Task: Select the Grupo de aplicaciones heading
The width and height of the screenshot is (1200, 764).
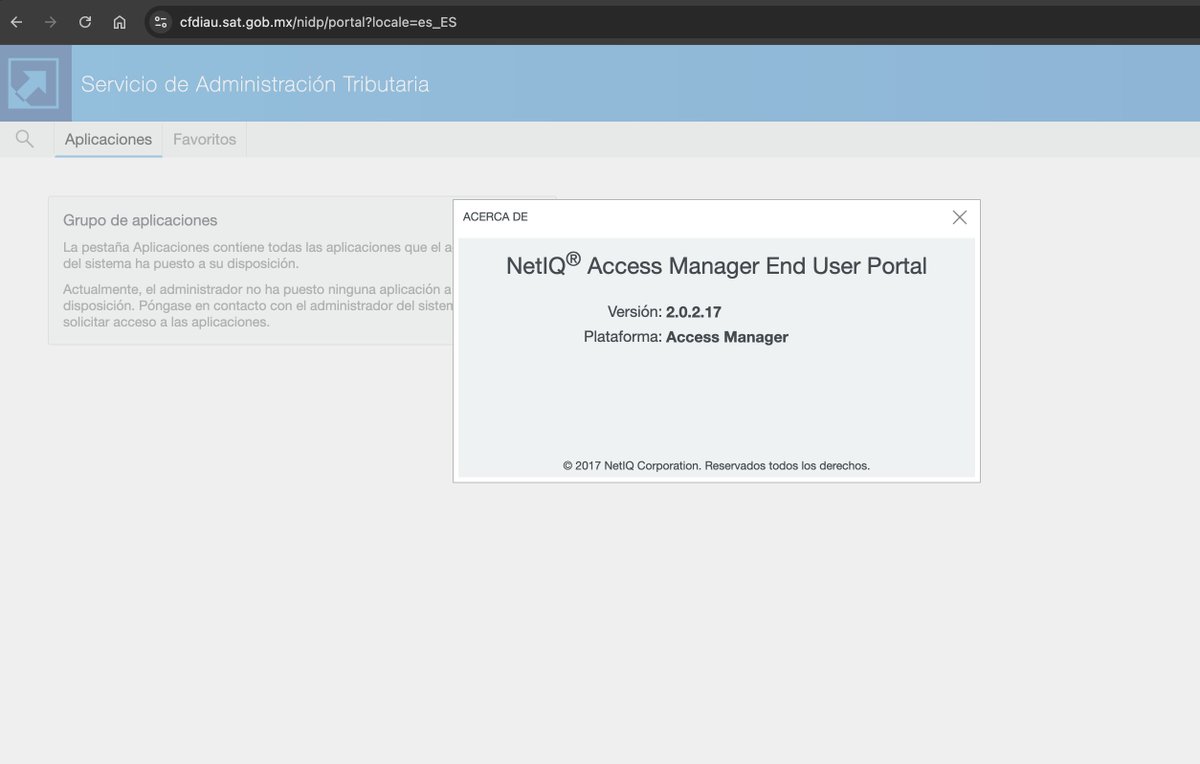Action: 140,220
